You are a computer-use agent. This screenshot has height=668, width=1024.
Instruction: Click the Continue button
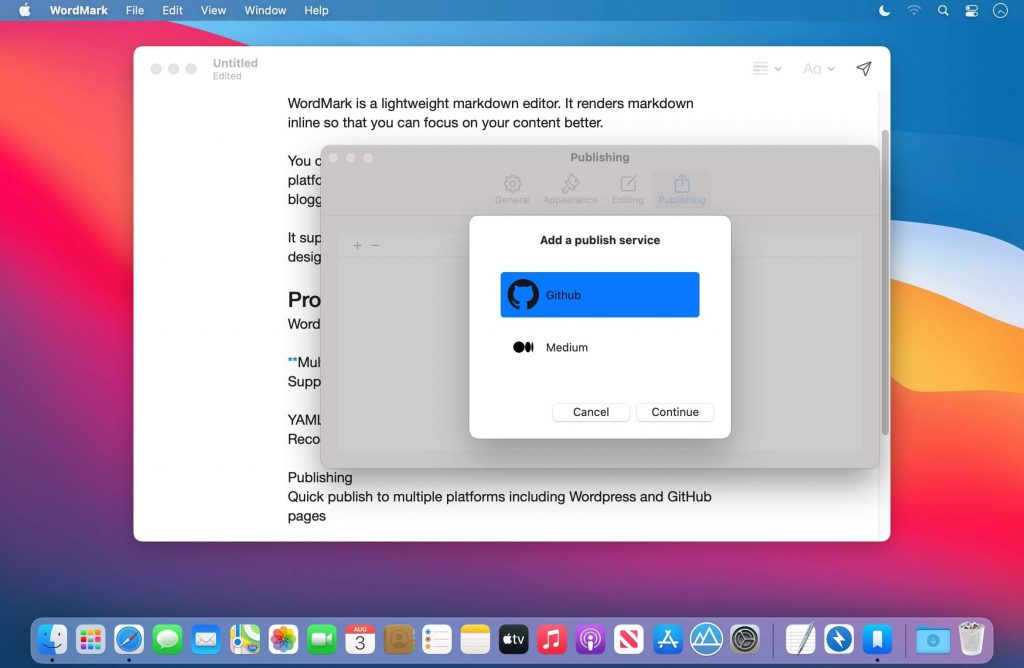tap(674, 412)
